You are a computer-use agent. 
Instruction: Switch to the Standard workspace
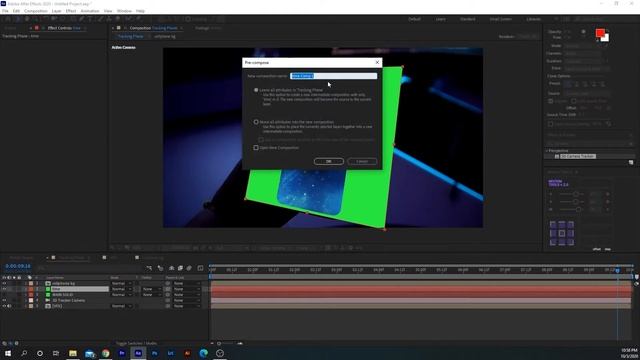[467, 19]
